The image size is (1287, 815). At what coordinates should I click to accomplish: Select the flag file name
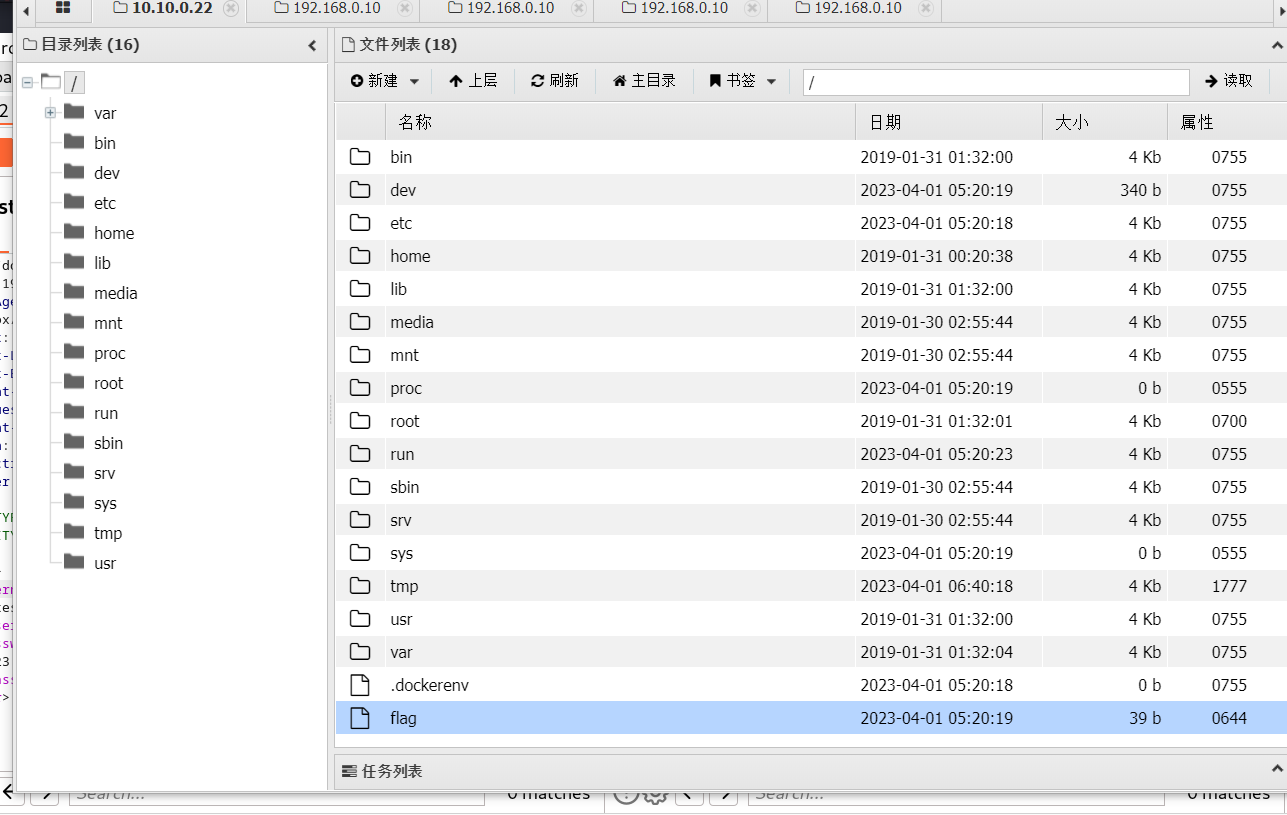click(403, 718)
